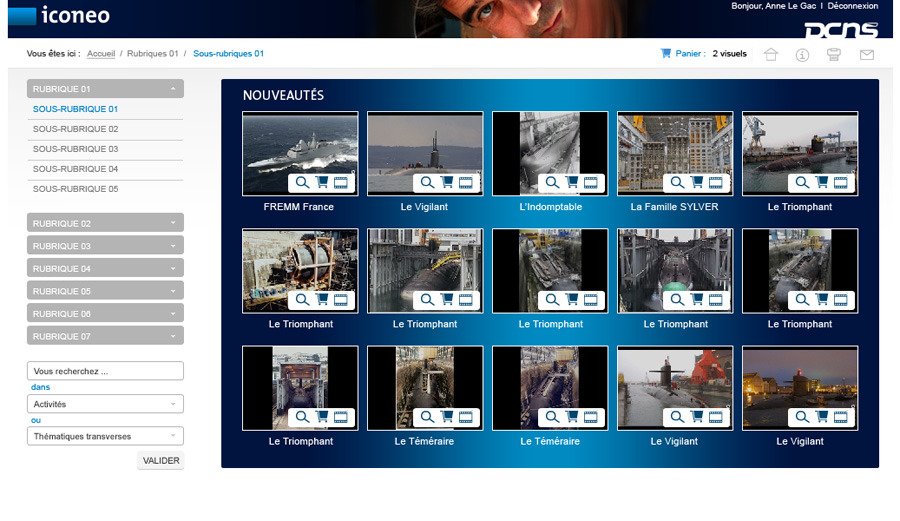Click the Panier shopping cart icon
Viewport: 900px width, 521px height.
[x=666, y=54]
